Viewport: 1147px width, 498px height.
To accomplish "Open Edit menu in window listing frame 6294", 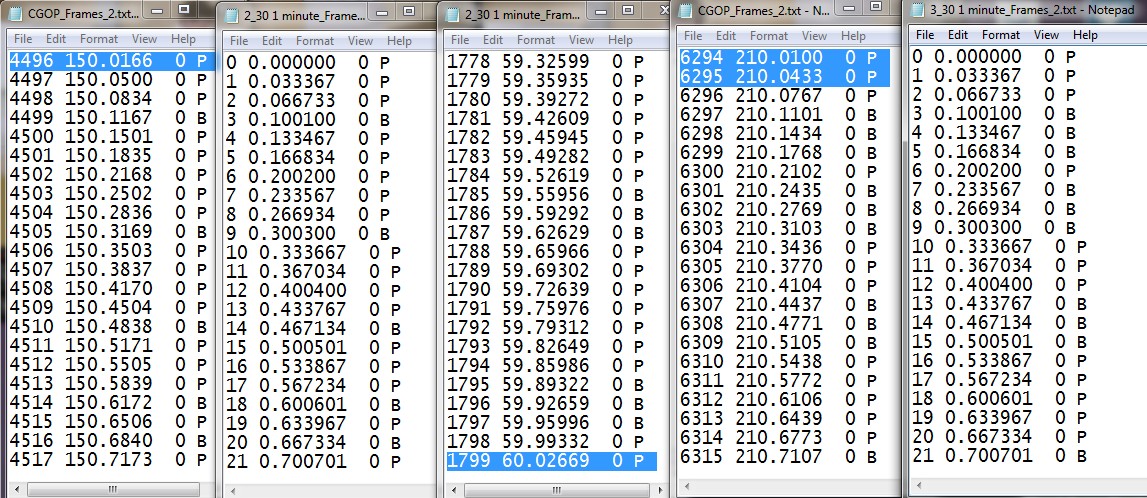I will pyautogui.click(x=726, y=36).
